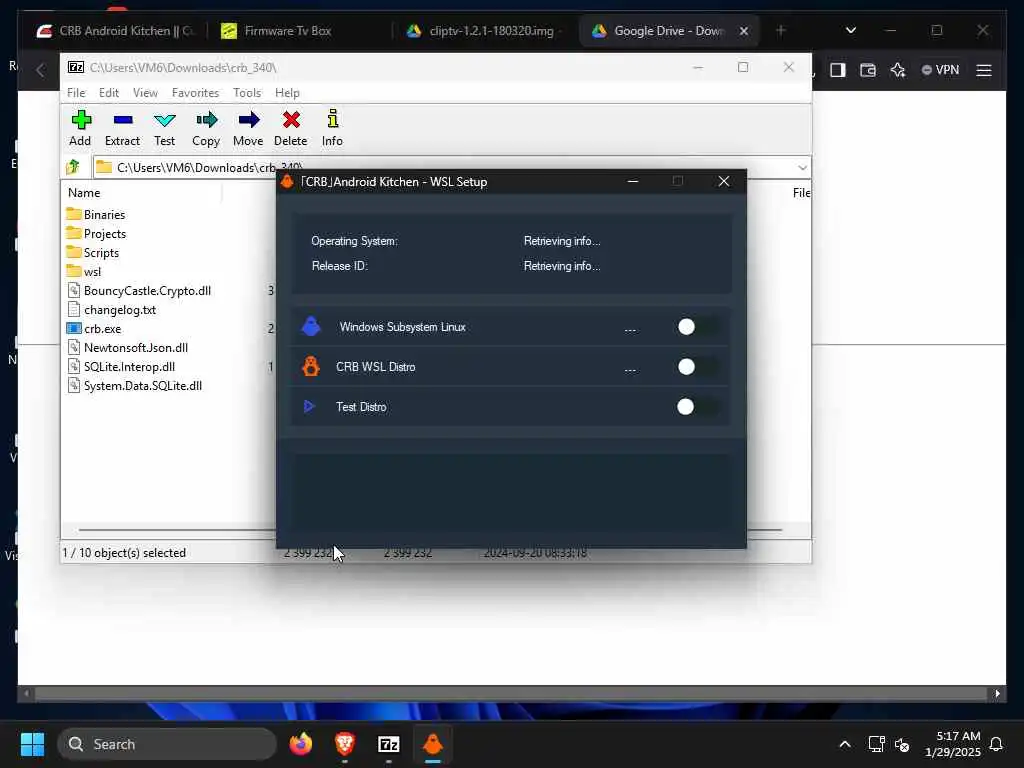Select the wsl folder

[x=84, y=271]
